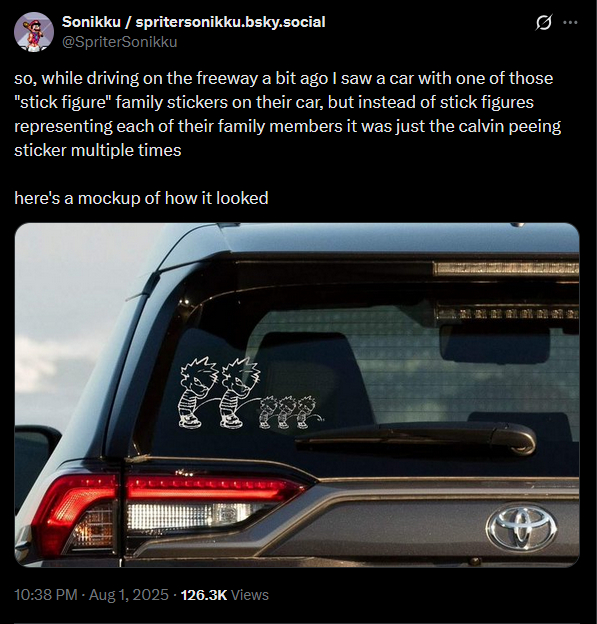The image size is (597, 624).
Task: Click the rear windshield wiper in the photo
Action: coord(416,438)
